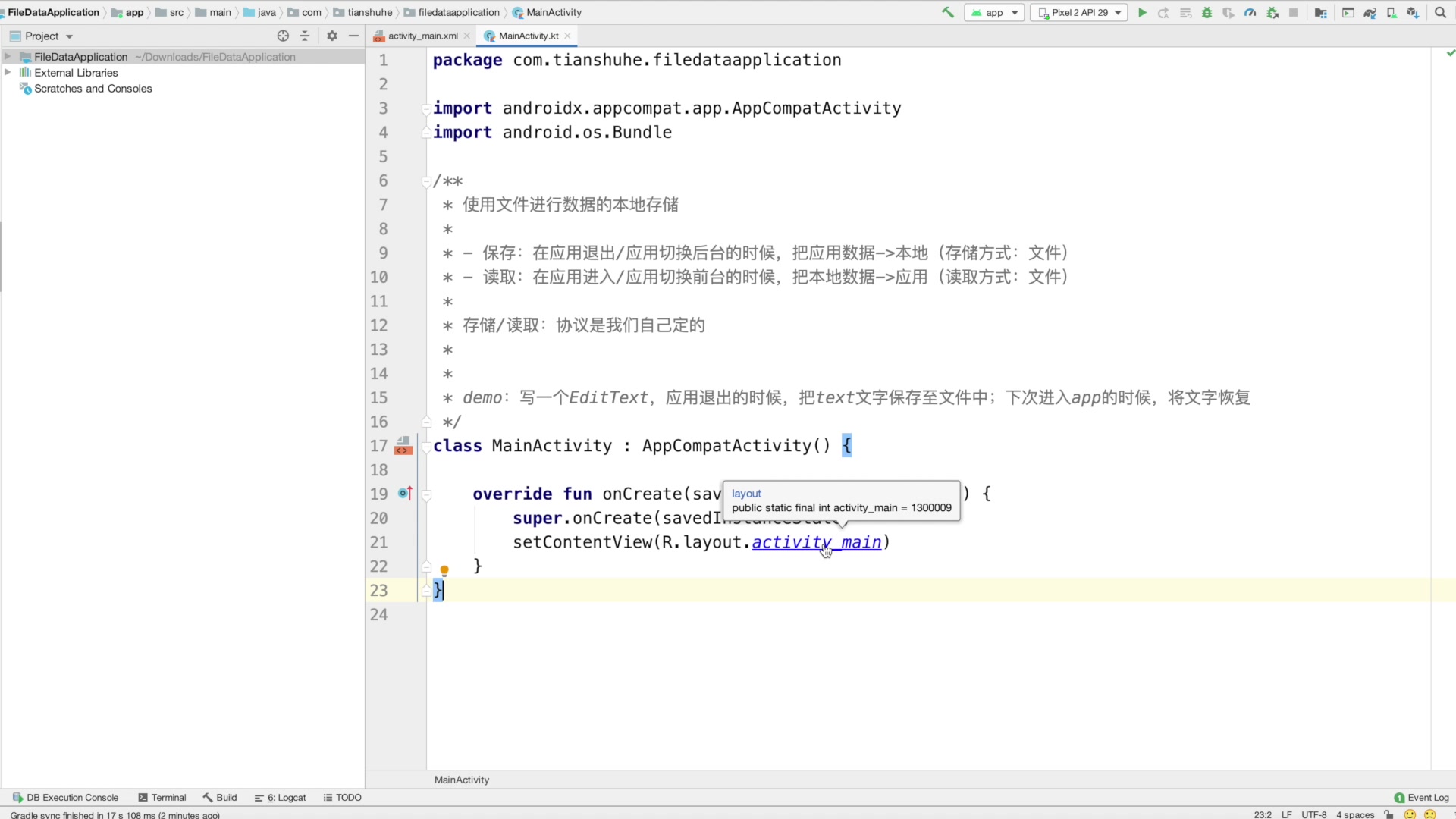Click Sync Project with Gradle Files icon
Screen dimensions: 1456x819
click(1370, 12)
